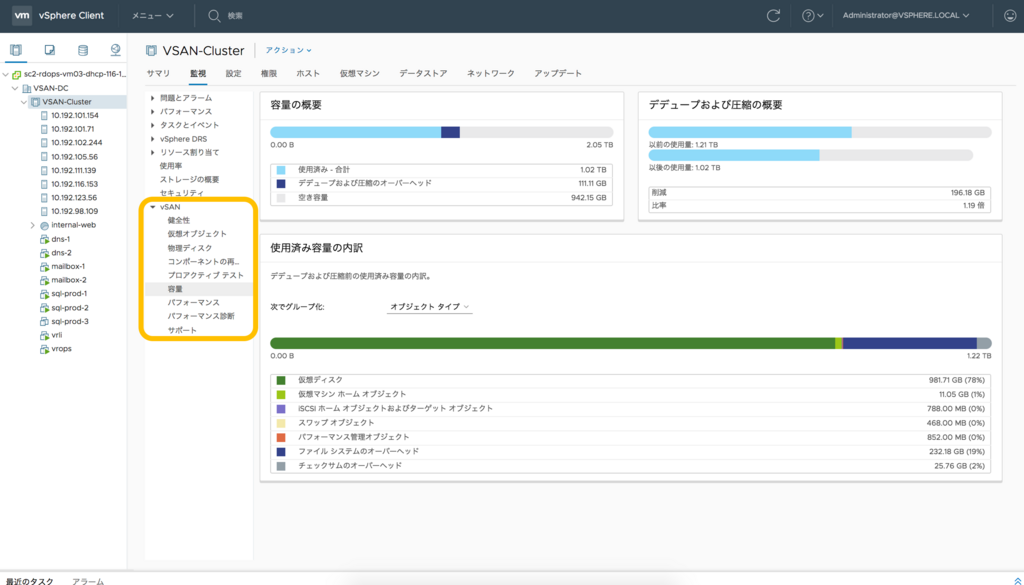
Task: Collapse the VSAN-DC tree node
Action: 15,88
